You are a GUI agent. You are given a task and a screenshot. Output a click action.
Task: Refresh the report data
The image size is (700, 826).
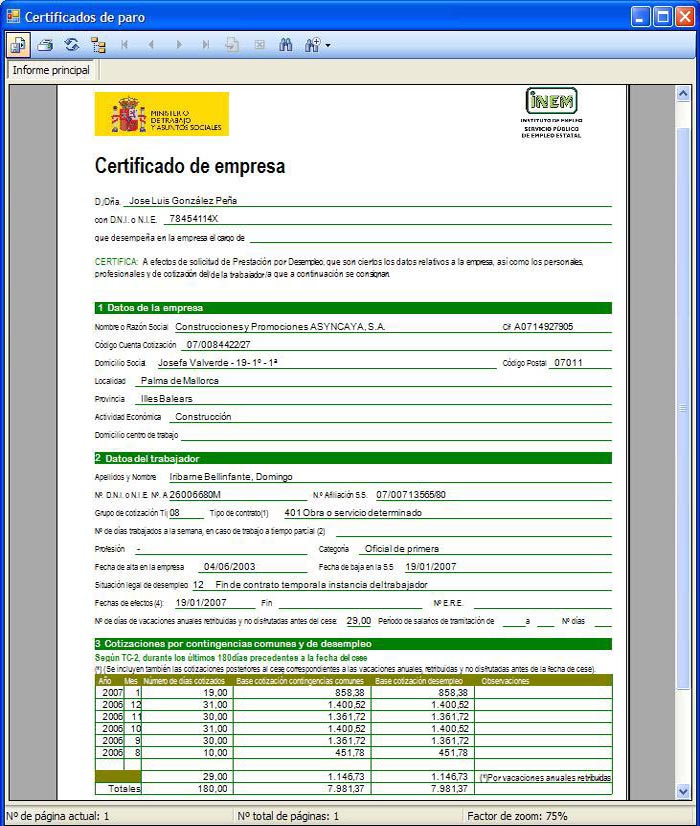coord(71,45)
